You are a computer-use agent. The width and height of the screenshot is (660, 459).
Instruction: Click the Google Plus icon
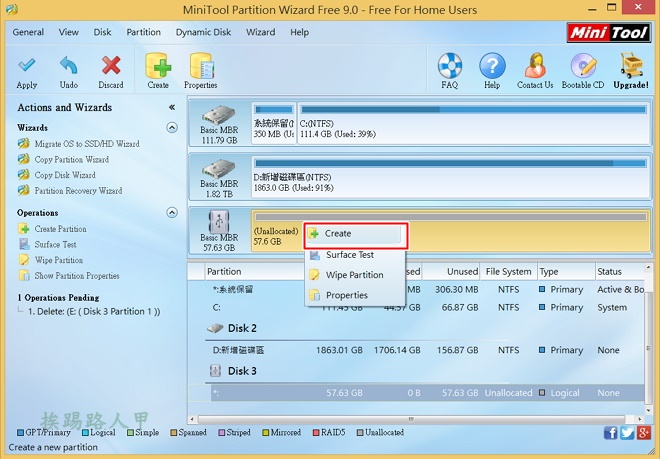(x=644, y=432)
